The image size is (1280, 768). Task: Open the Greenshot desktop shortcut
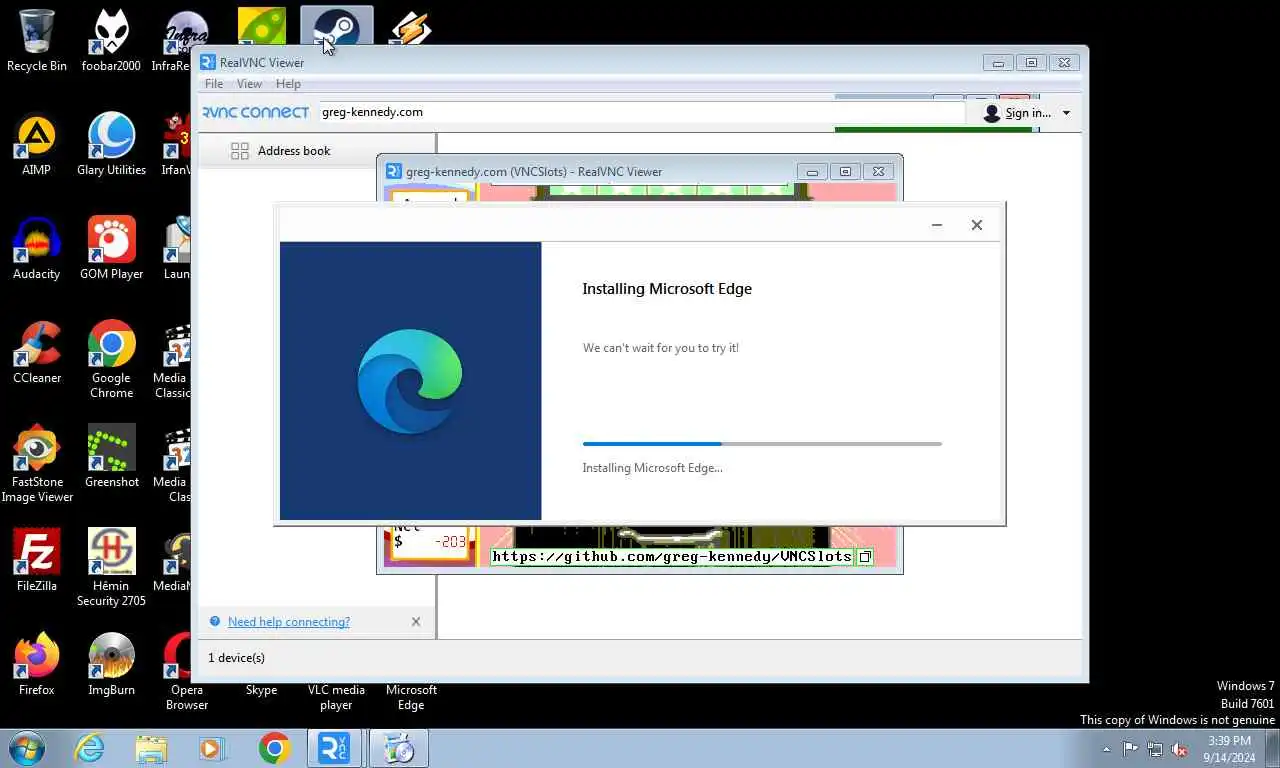point(111,456)
